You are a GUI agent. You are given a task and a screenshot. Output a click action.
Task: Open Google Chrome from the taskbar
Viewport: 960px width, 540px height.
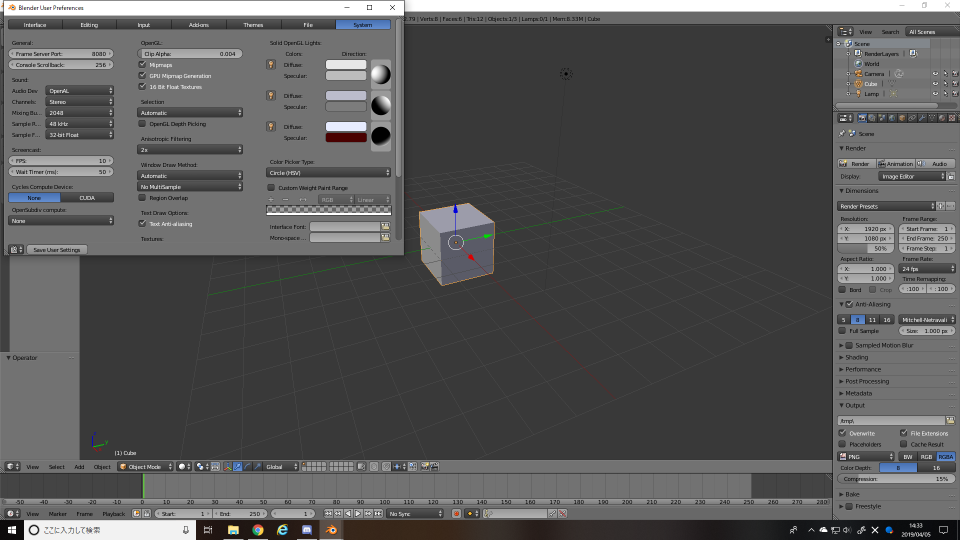click(258, 530)
